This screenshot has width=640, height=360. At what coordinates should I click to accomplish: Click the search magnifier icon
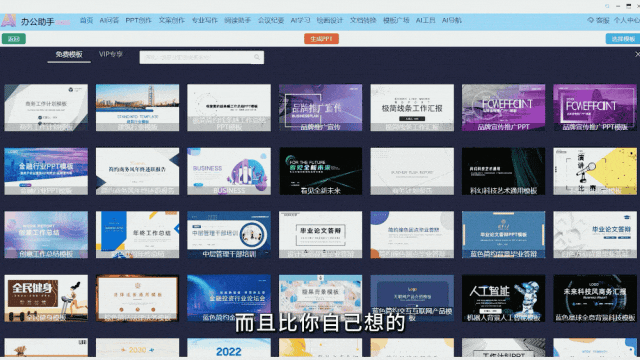[257, 57]
